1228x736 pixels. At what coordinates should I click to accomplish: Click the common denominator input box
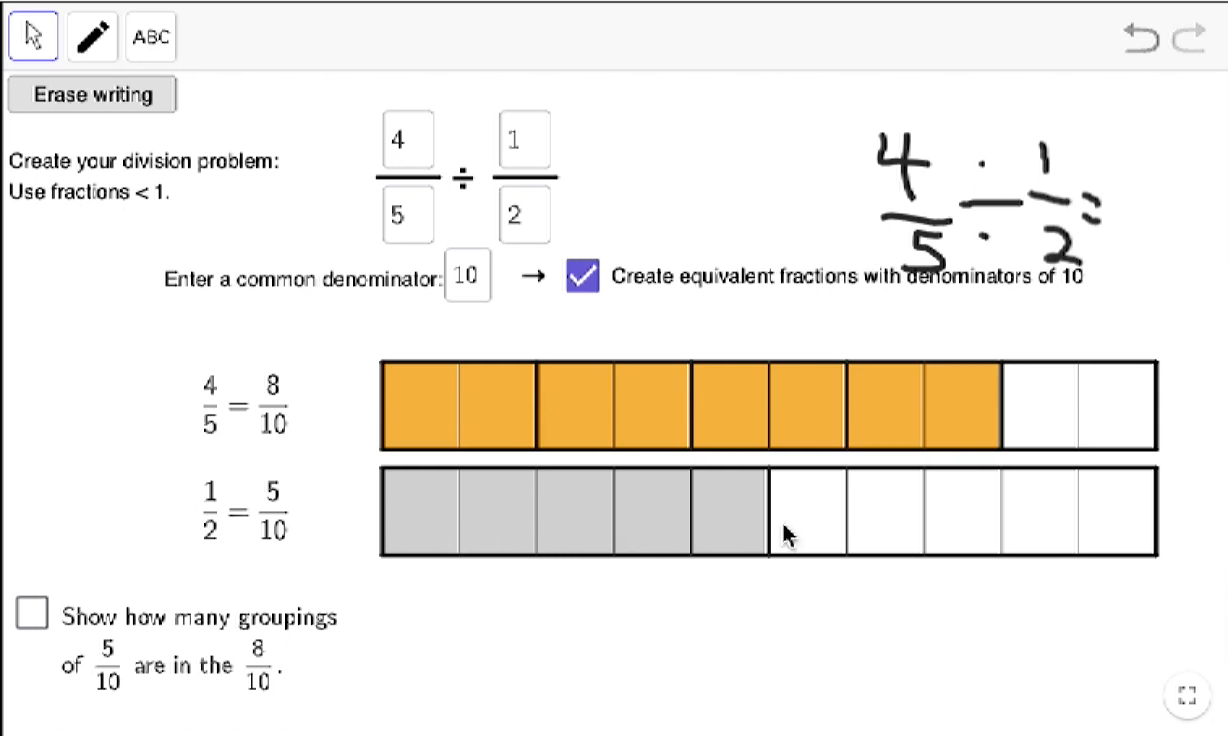[467, 276]
